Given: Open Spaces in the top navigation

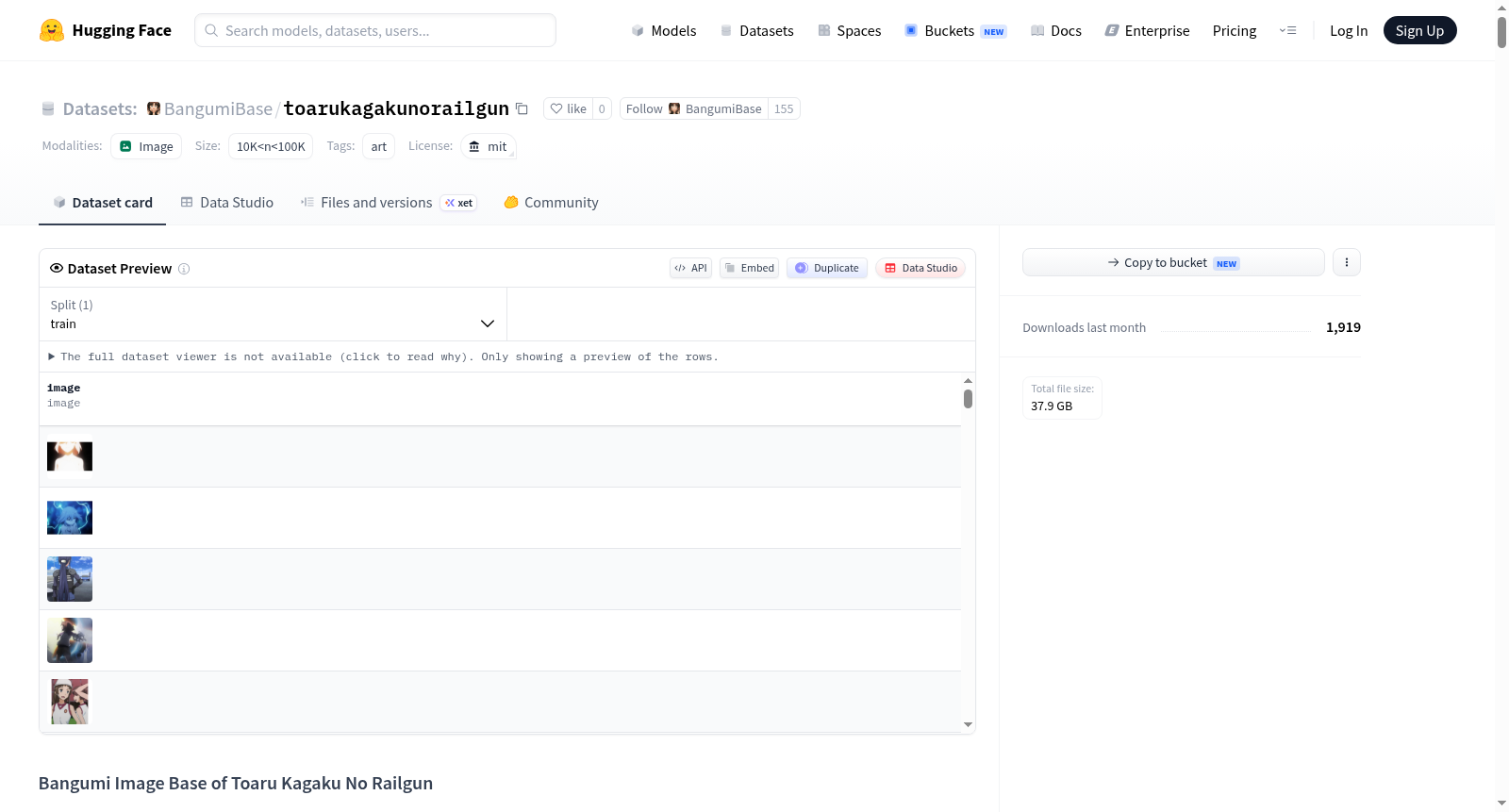Looking at the screenshot, I should pos(850,30).
